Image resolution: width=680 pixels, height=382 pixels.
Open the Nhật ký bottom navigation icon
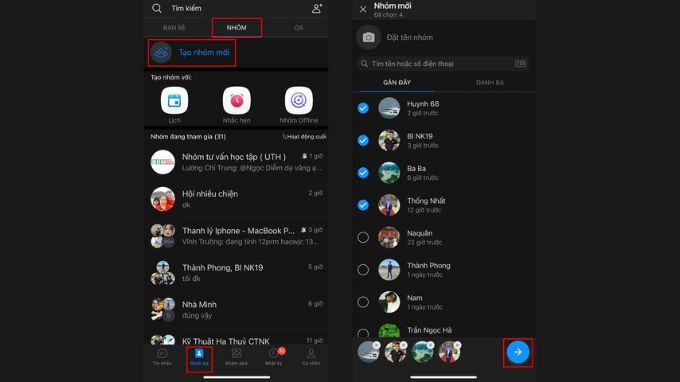pyautogui.click(x=274, y=357)
